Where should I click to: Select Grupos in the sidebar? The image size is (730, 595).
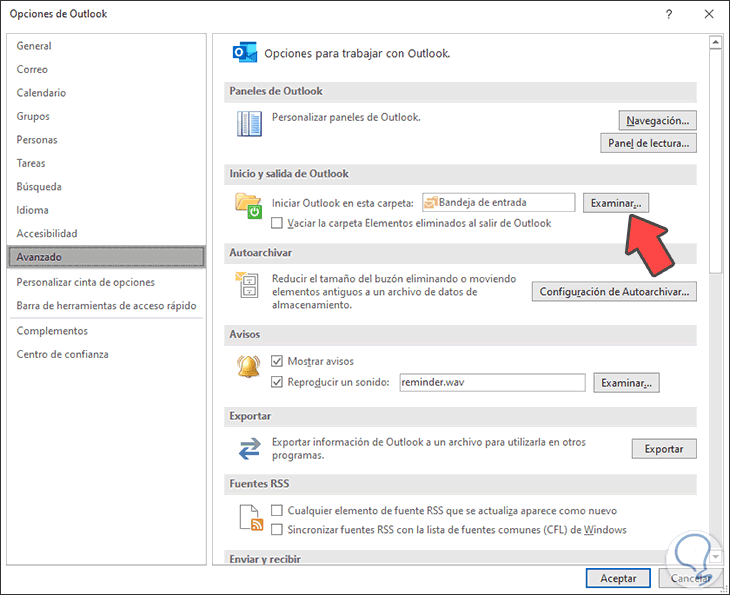(107, 116)
